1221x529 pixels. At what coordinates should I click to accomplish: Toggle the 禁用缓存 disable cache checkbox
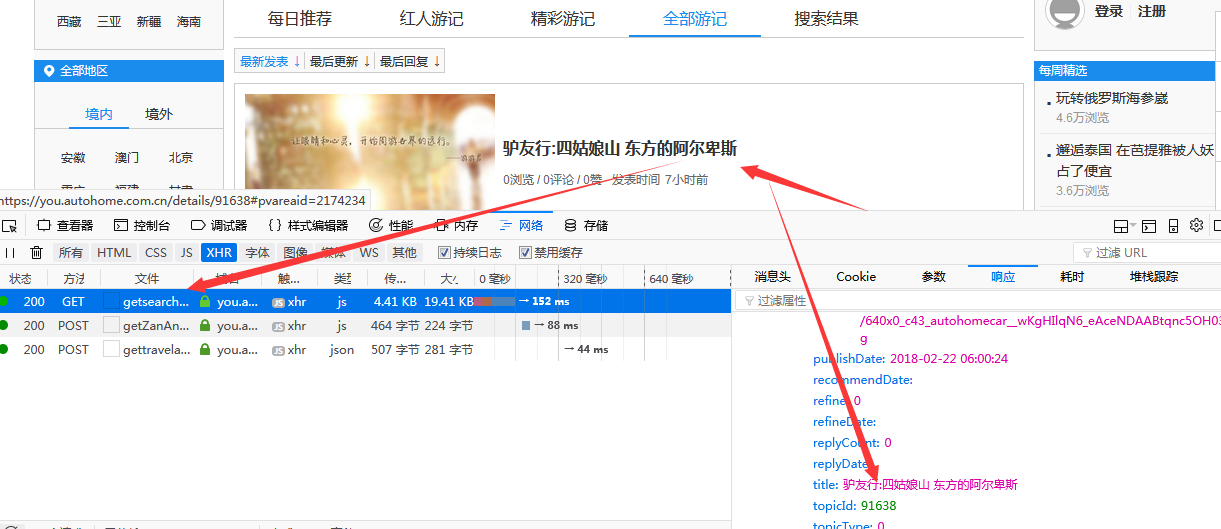tap(525, 253)
